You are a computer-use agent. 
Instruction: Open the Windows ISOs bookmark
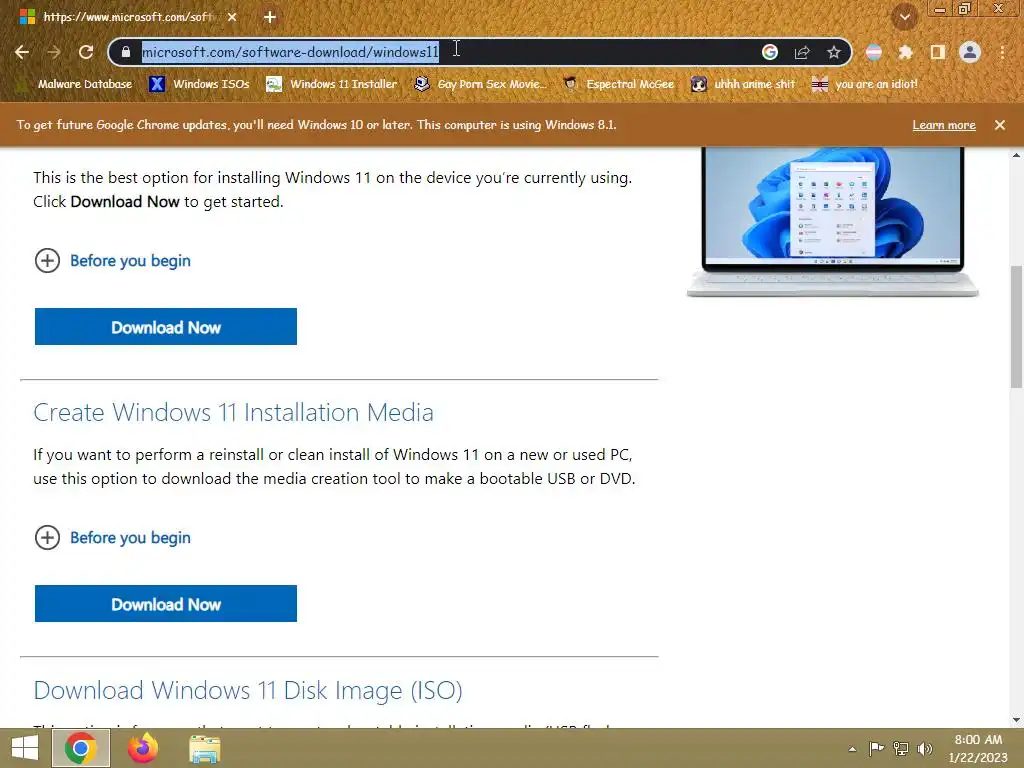200,84
